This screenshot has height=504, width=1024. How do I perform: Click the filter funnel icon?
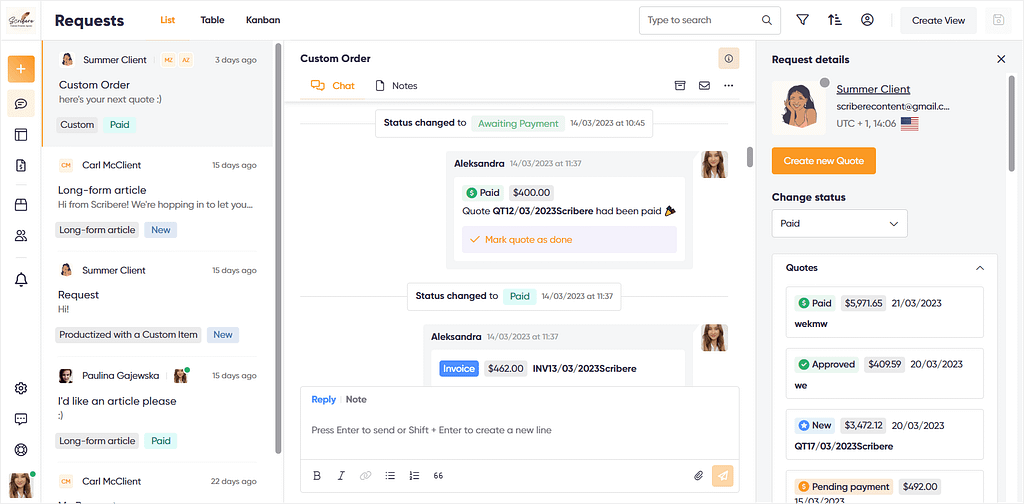(803, 20)
